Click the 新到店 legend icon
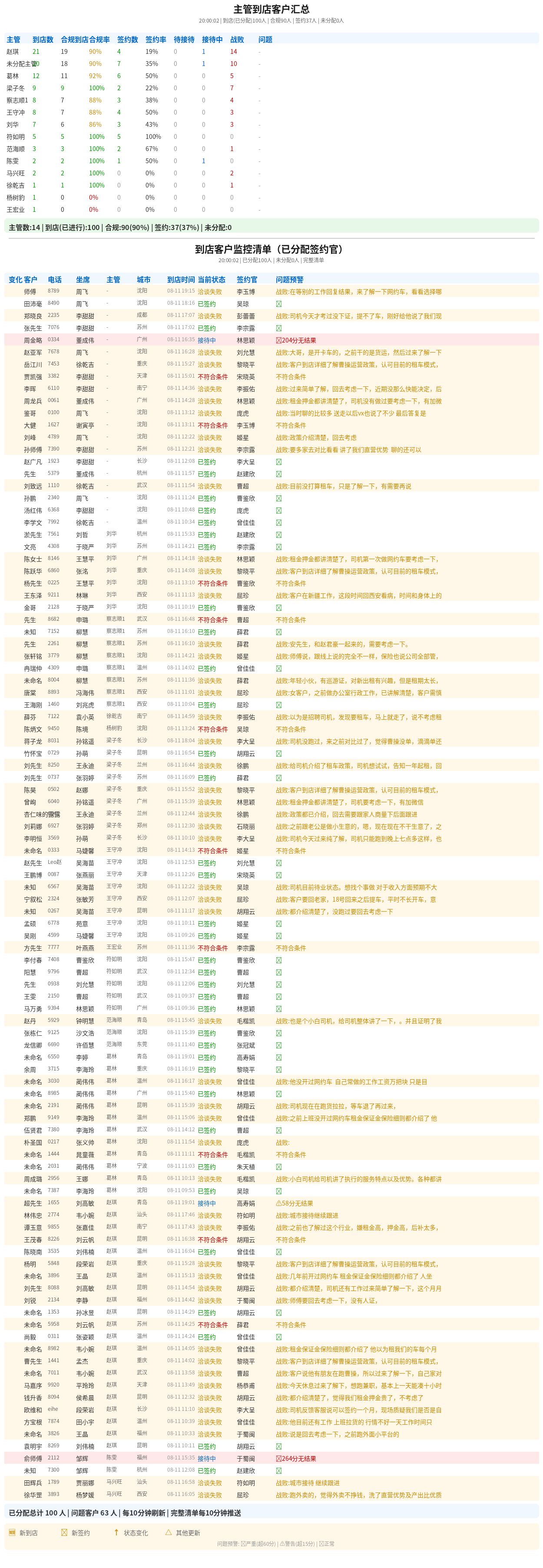543x1568 pixels. (12, 1532)
